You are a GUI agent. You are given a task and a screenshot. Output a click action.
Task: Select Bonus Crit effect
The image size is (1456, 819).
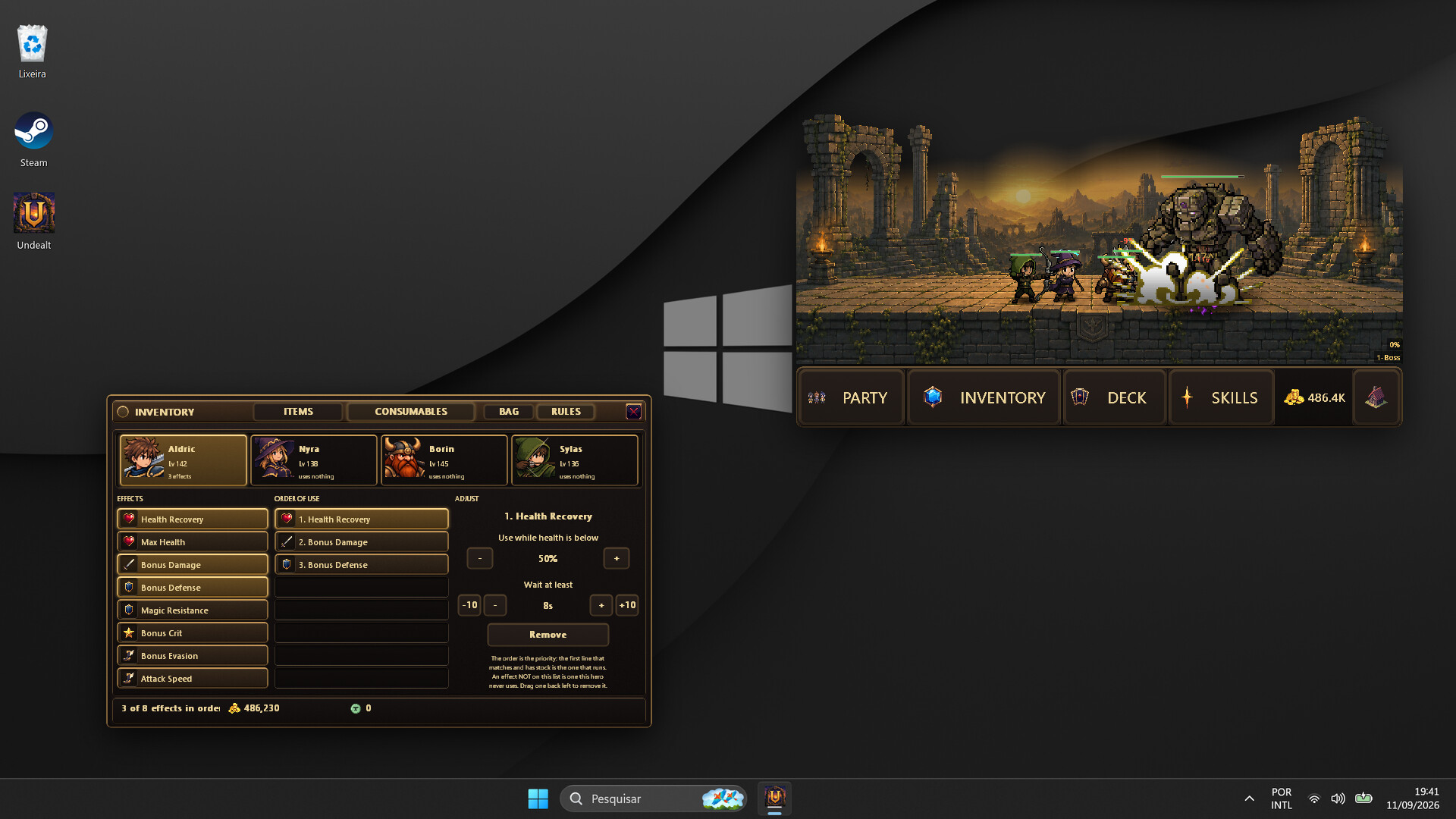tap(193, 633)
